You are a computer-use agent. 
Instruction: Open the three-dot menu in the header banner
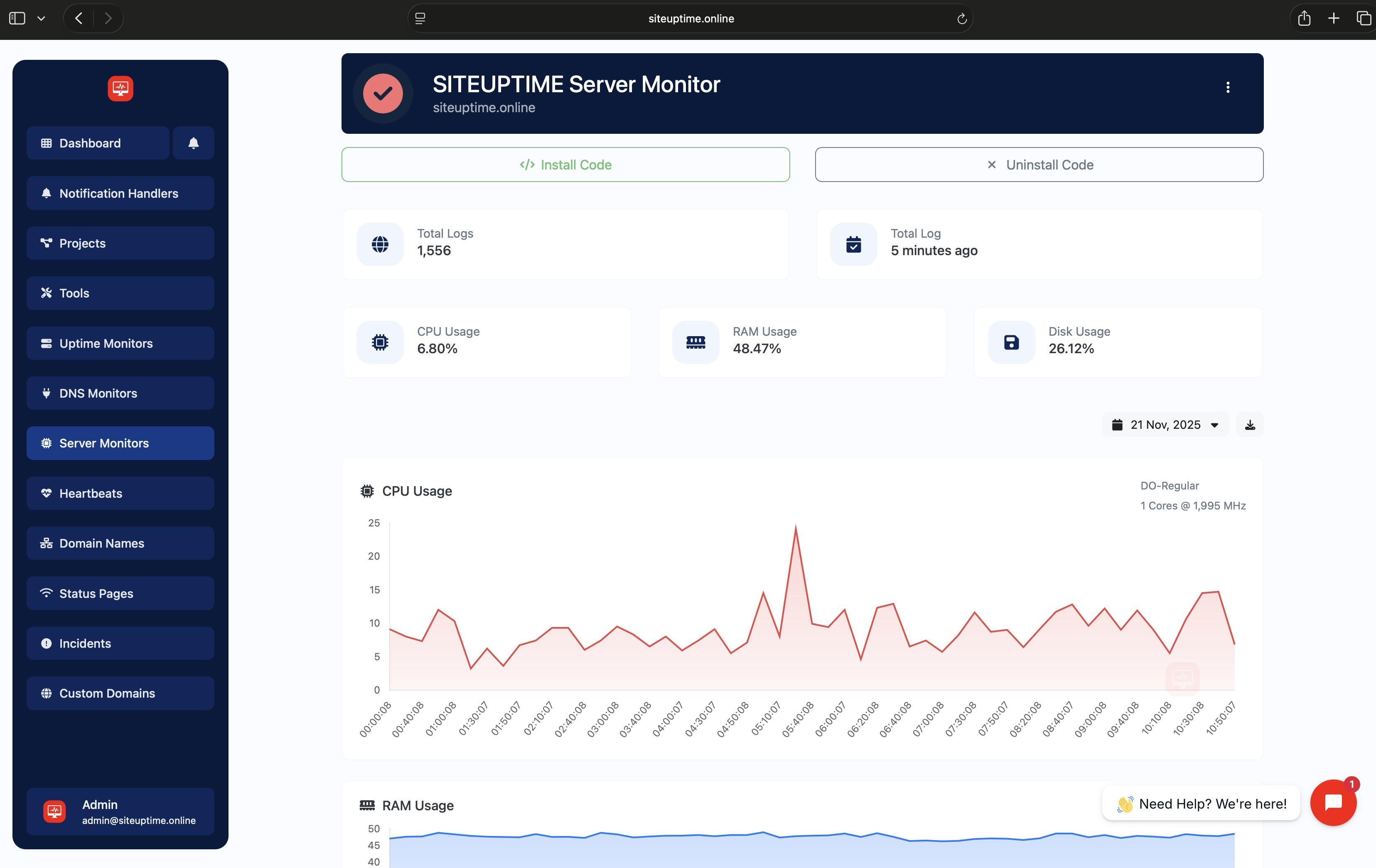coord(1227,87)
